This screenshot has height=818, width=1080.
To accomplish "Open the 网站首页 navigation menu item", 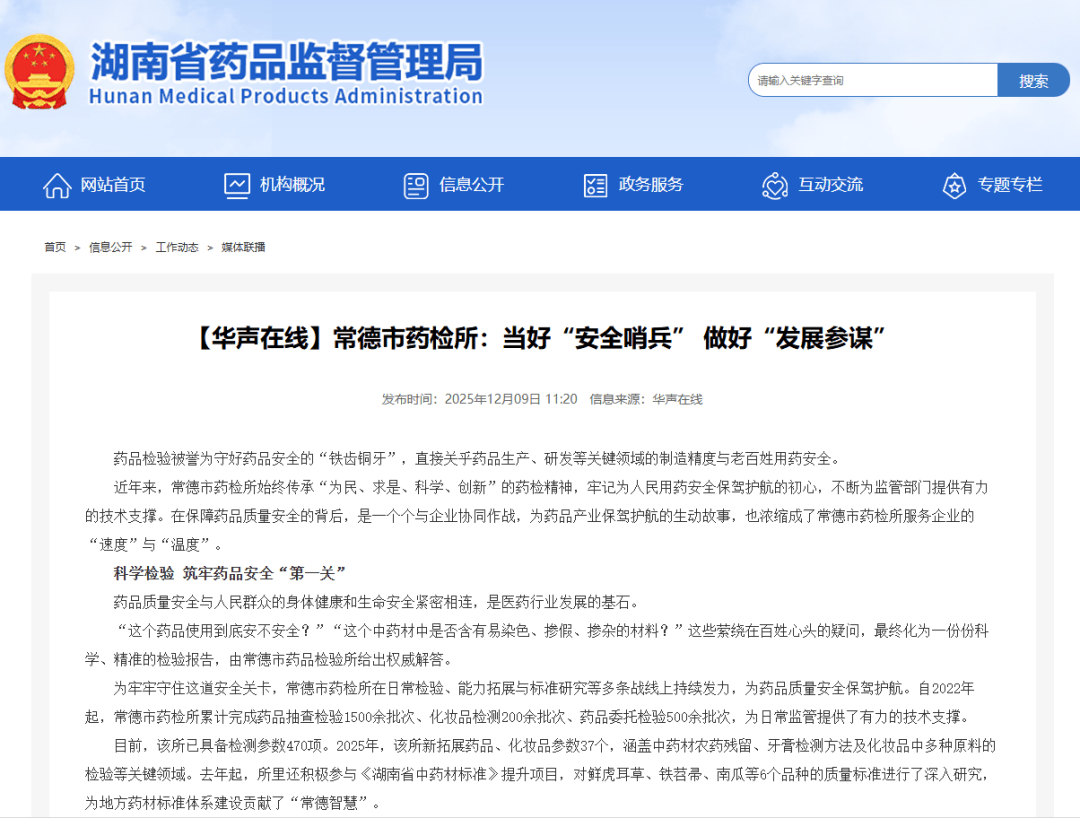I will (x=113, y=185).
